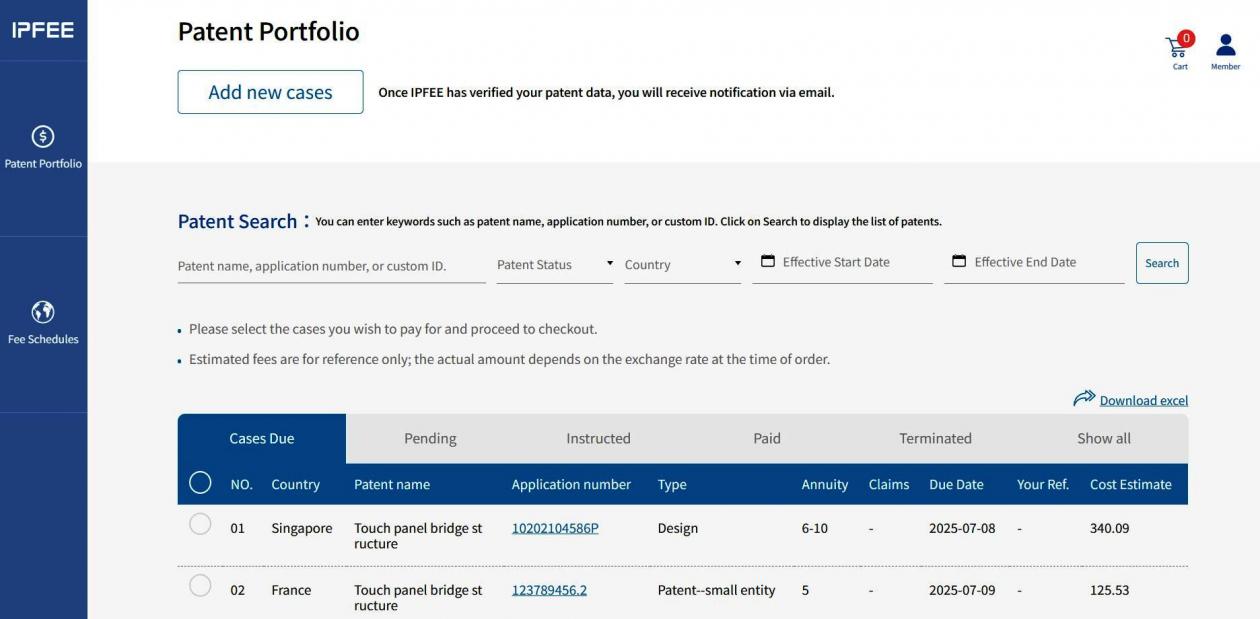Focus the patent name search field

point(331,266)
